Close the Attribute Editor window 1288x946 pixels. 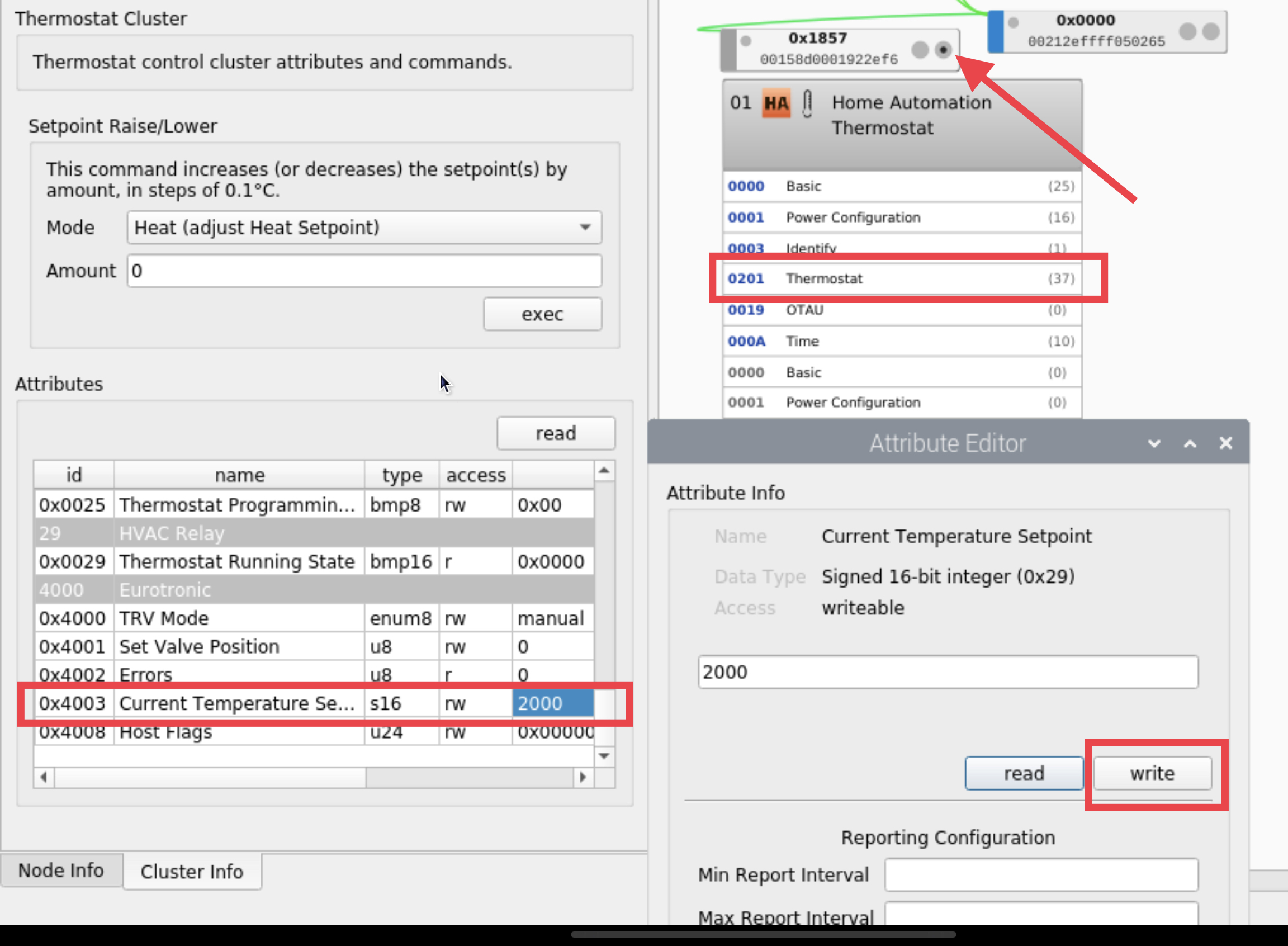pos(1225,443)
